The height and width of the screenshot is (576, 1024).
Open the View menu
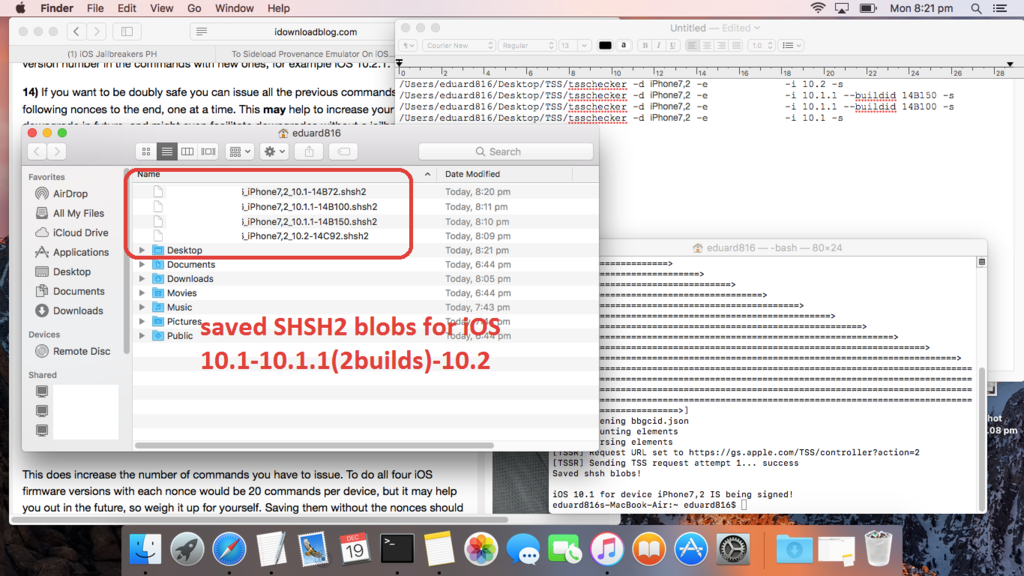[x=161, y=8]
